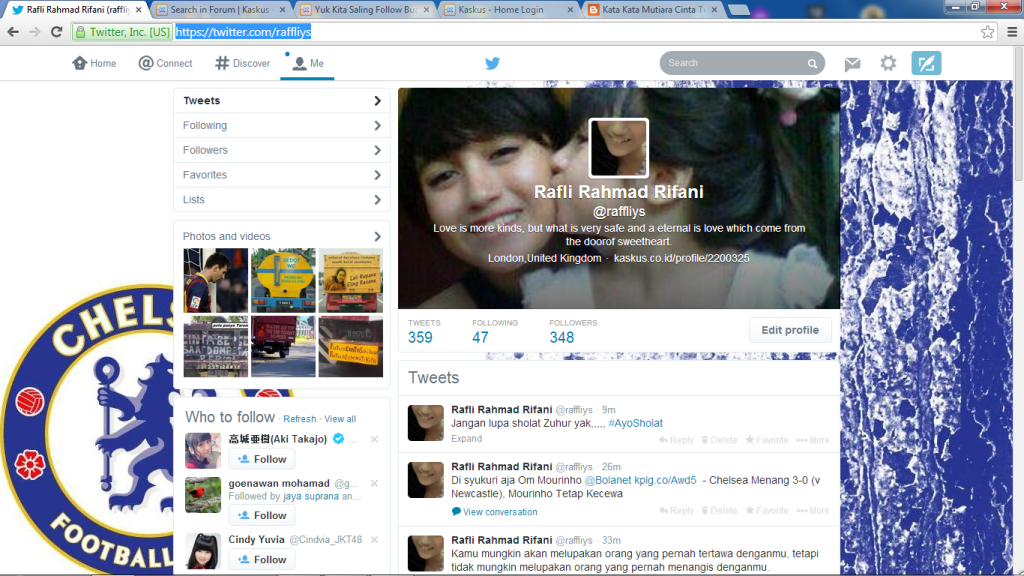Dismiss Cindy Yuvia suggestion
Screen dimensions: 1024x576
pos(374,539)
